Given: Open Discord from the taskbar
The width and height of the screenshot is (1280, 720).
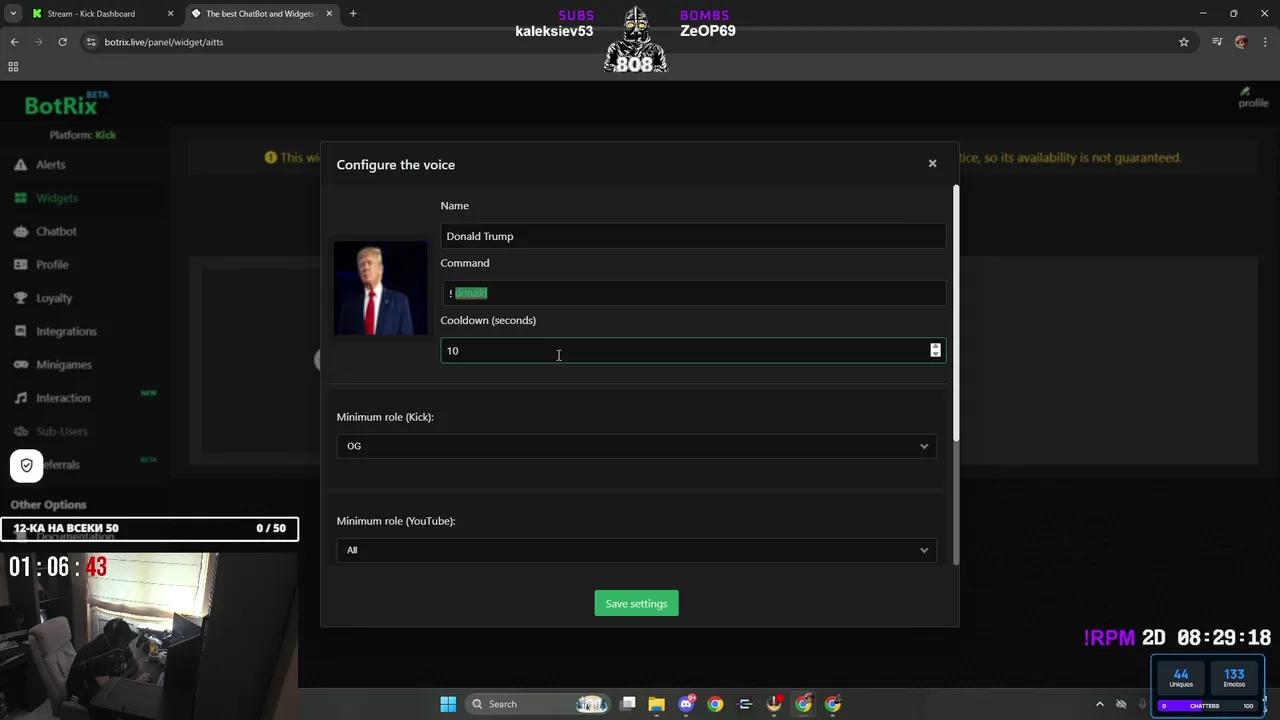Looking at the screenshot, I should click(x=686, y=704).
